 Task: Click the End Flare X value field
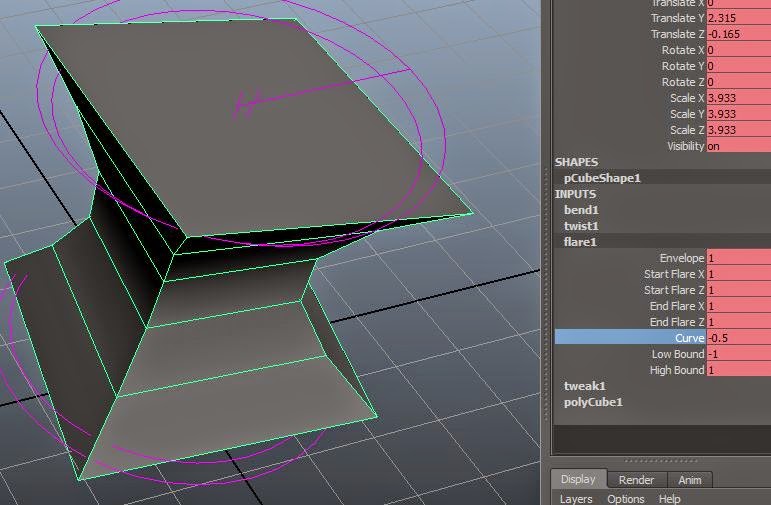pyautogui.click(x=739, y=306)
